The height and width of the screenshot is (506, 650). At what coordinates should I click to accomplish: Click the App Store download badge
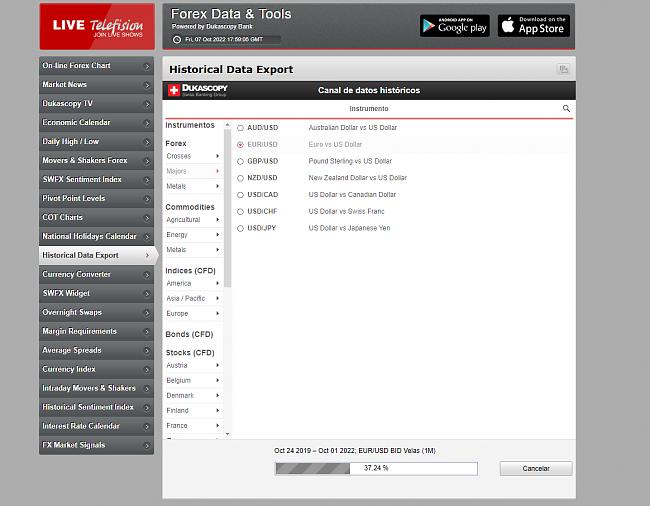(534, 26)
